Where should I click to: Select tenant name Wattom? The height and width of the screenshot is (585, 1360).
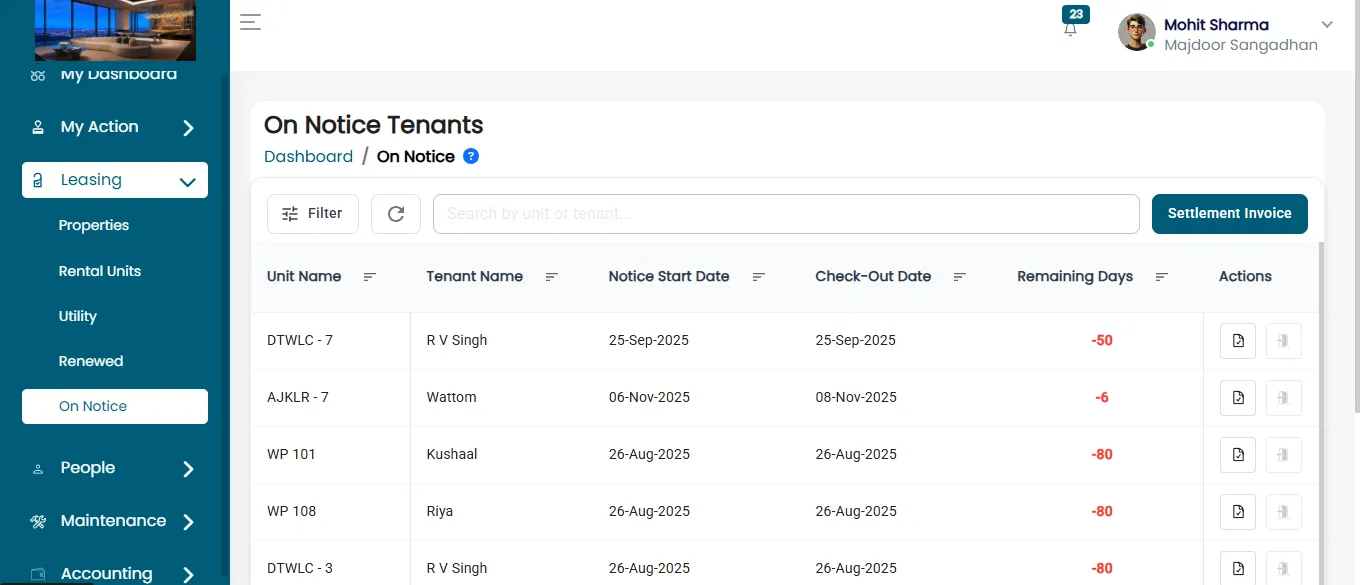(452, 397)
